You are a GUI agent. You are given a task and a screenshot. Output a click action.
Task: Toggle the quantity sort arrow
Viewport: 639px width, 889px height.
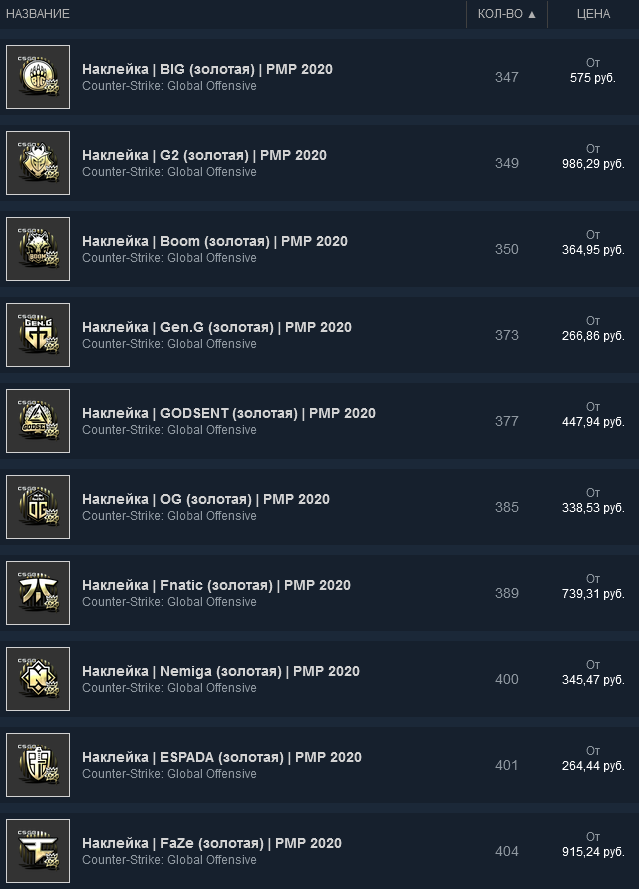point(532,15)
